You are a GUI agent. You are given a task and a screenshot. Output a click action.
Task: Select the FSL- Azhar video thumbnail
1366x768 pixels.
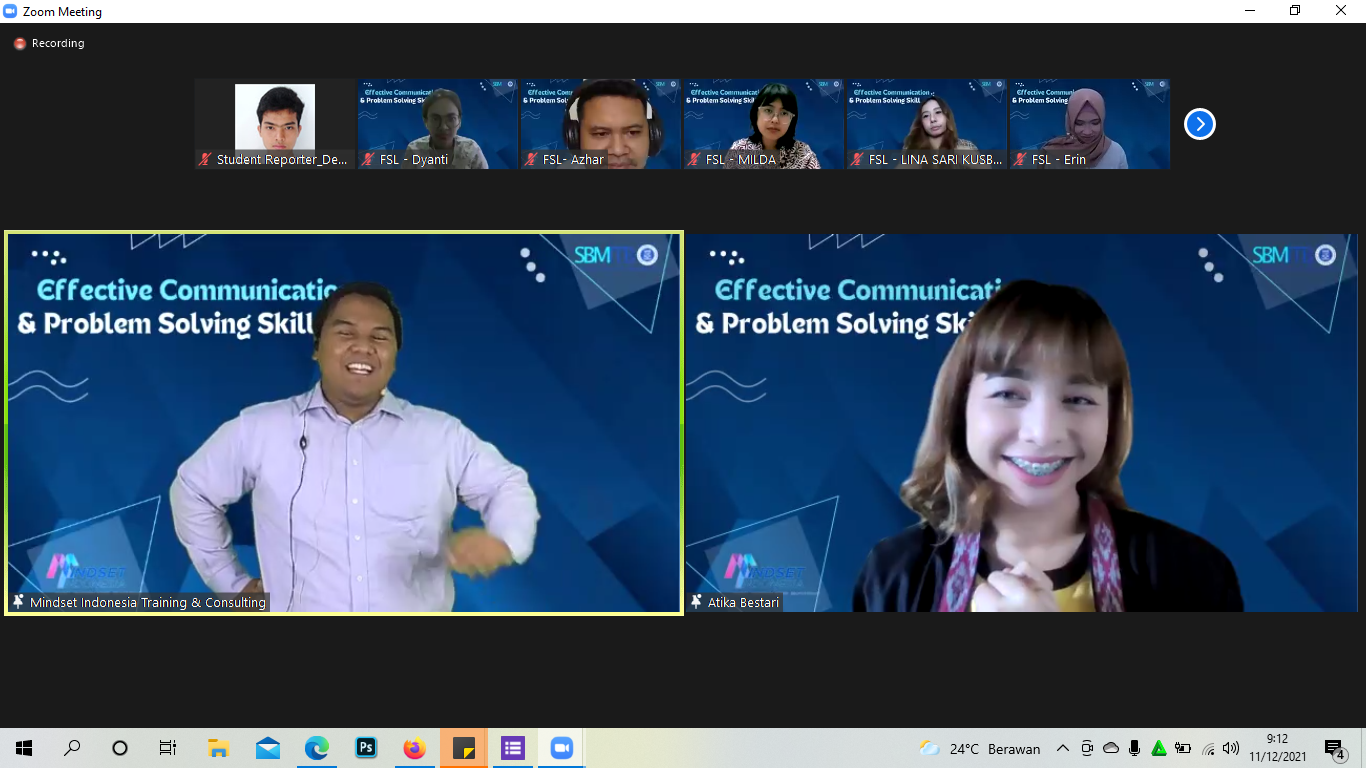point(600,124)
